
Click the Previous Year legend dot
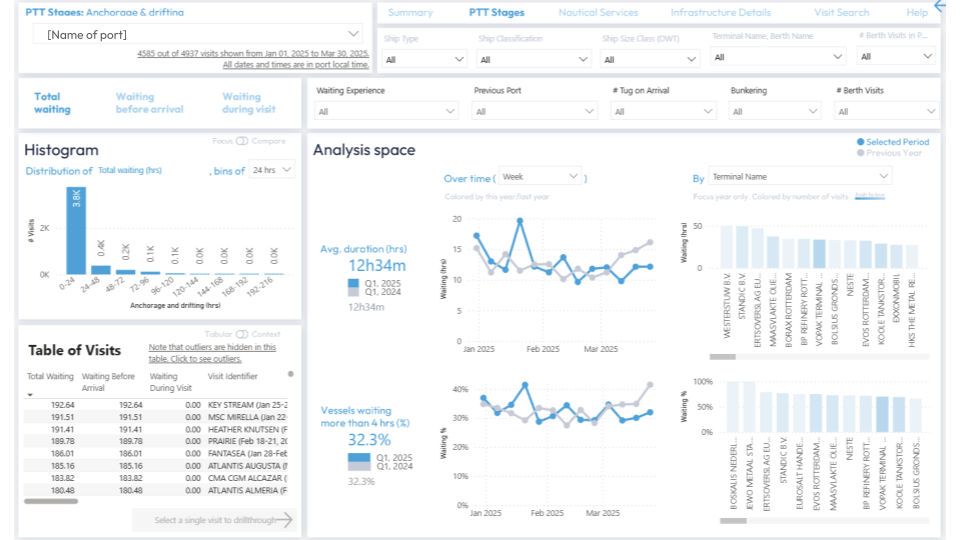coord(861,153)
